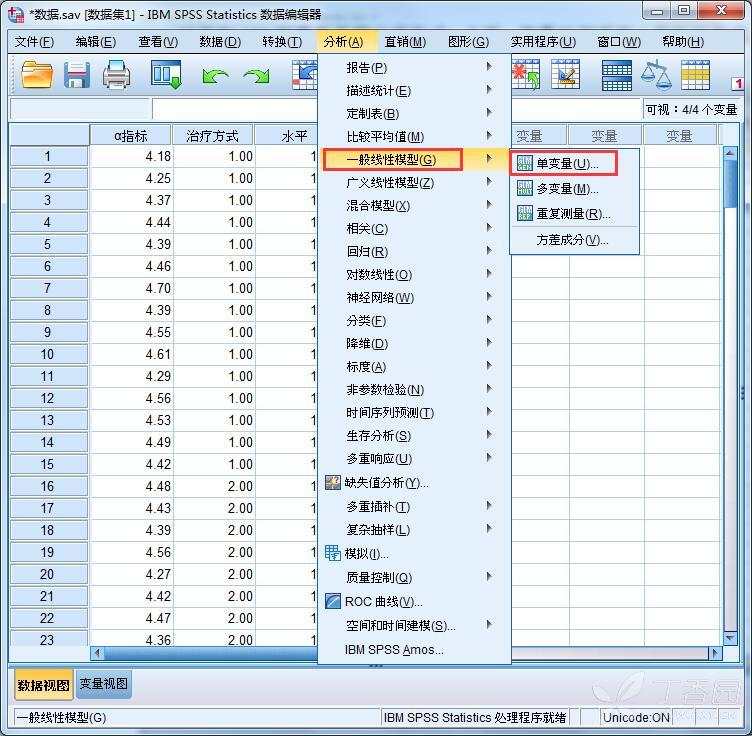Click the Go to case toolbar icon

click(x=305, y=75)
